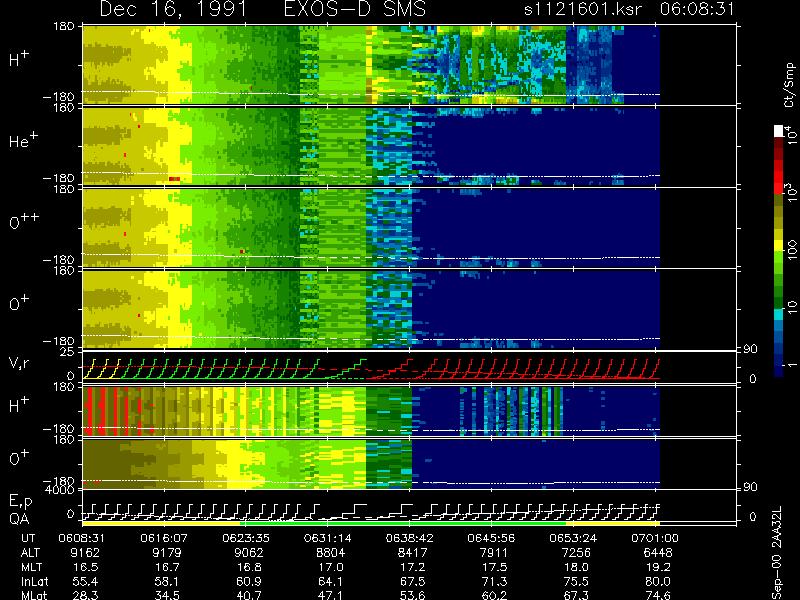Click UT value "0638:42"
This screenshot has width=800, height=600.
(409, 538)
